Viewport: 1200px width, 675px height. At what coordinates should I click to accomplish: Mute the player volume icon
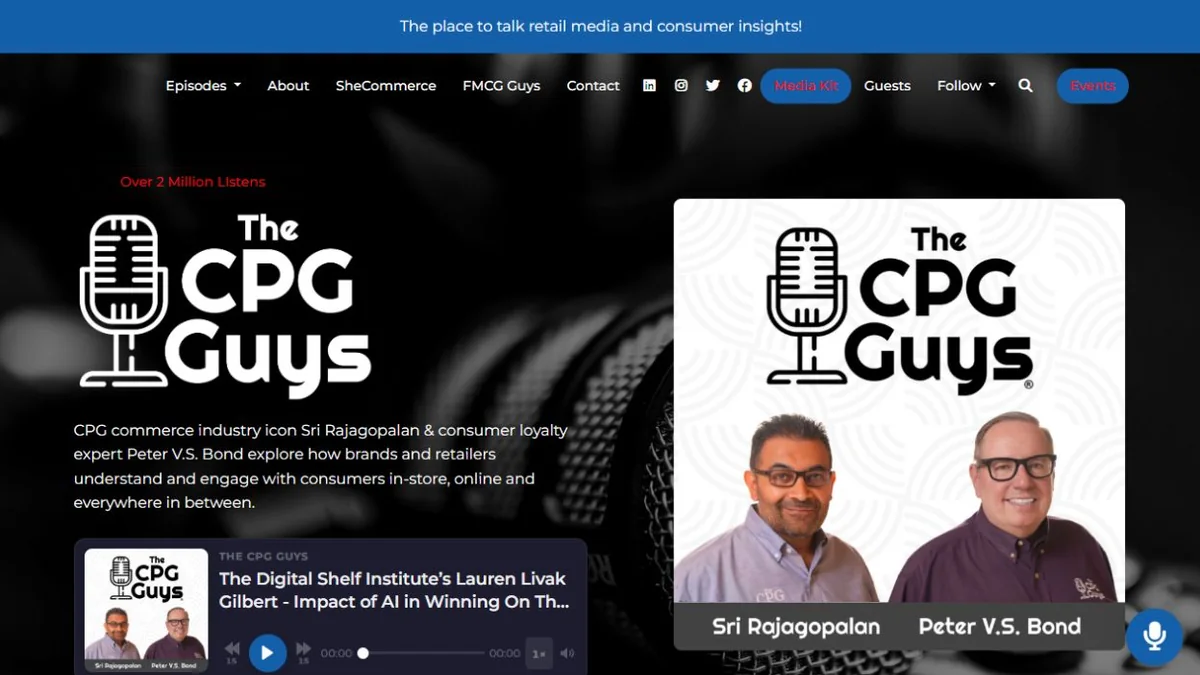click(567, 653)
